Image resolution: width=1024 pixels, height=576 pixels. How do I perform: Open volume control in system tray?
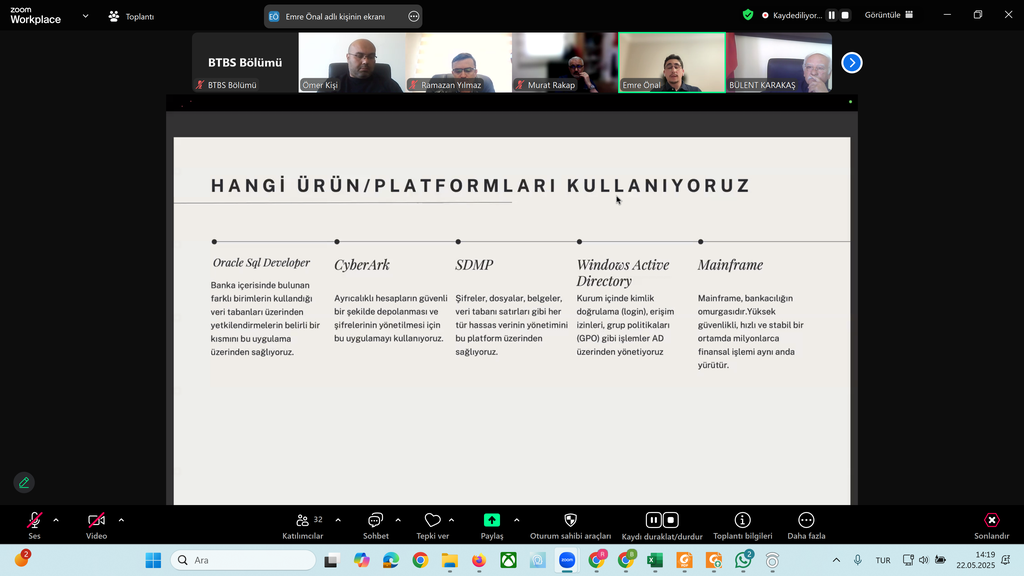[923, 560]
